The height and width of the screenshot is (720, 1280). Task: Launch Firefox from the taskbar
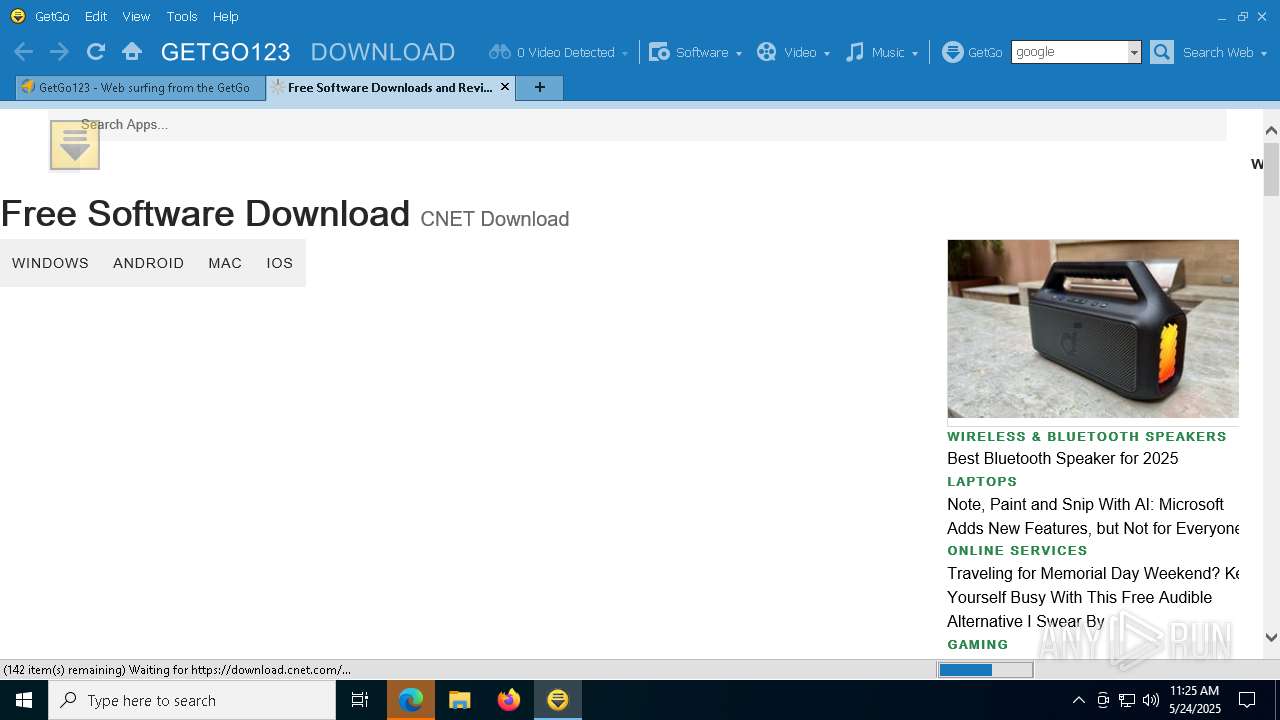(x=509, y=700)
